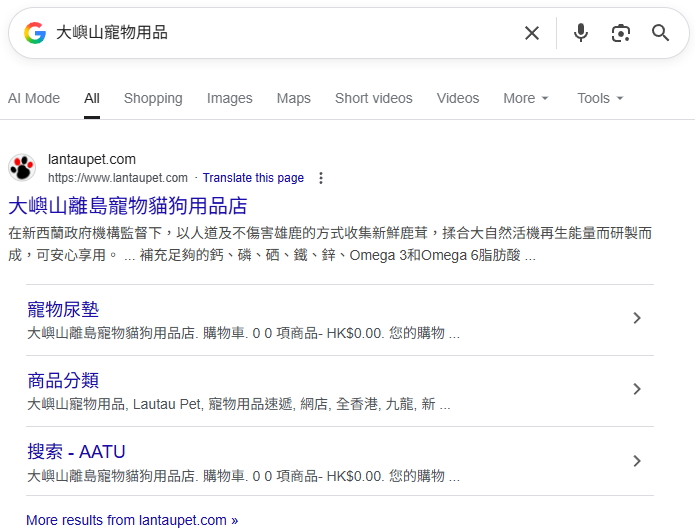Open the 寵物尿墊 sitelink
Viewport: 695px width, 531px height.
point(63,309)
